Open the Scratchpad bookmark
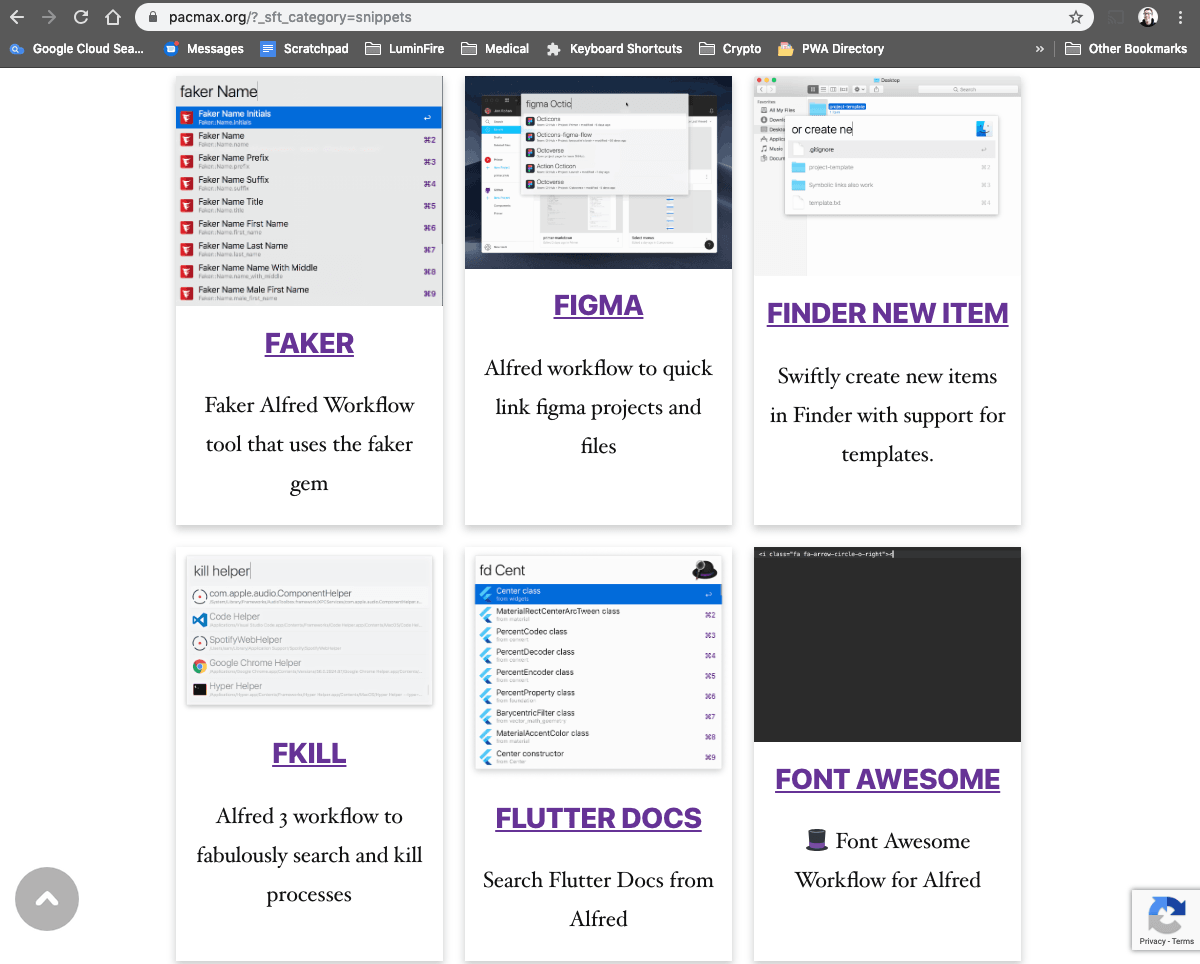Screen dimensions: 1200x964 click(x=306, y=48)
